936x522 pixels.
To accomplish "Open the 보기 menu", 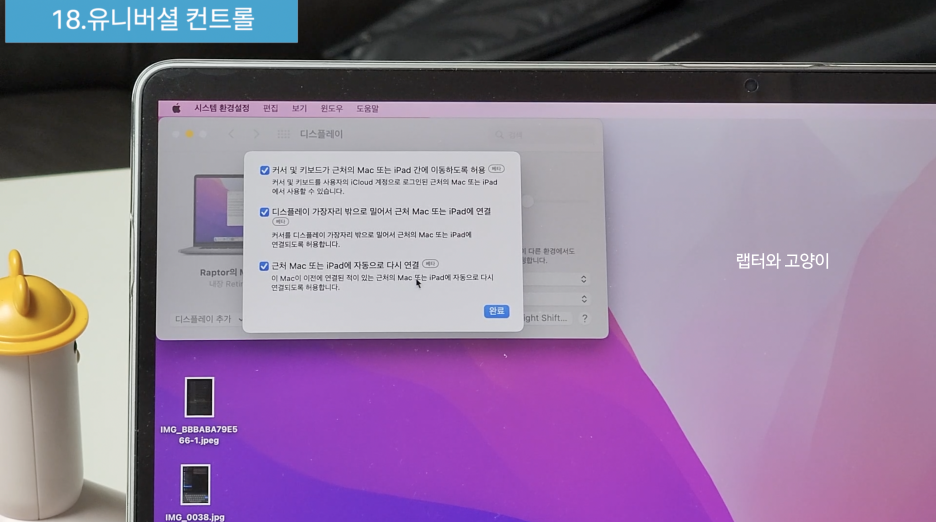I will pos(299,108).
